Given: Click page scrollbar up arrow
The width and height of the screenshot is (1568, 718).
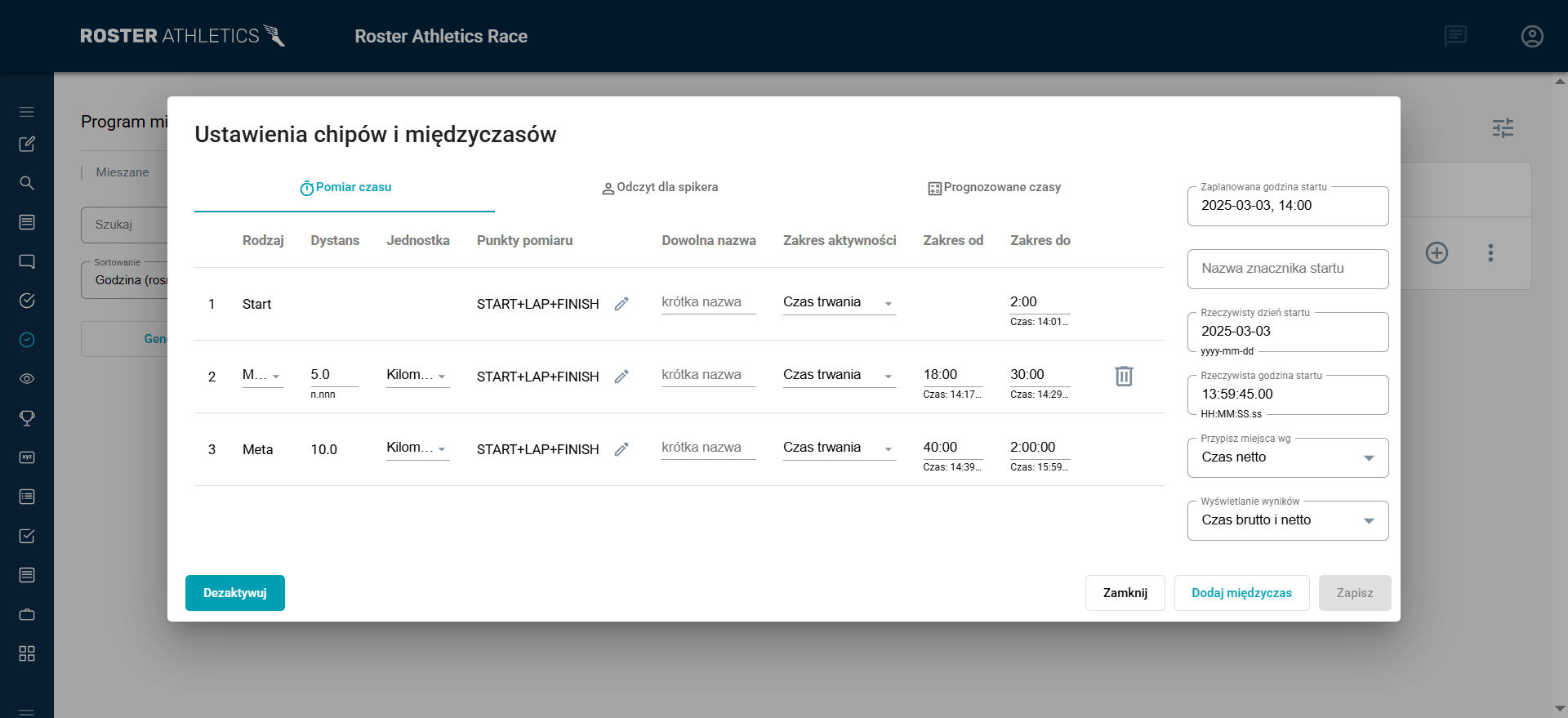Looking at the screenshot, I should 1560,81.
